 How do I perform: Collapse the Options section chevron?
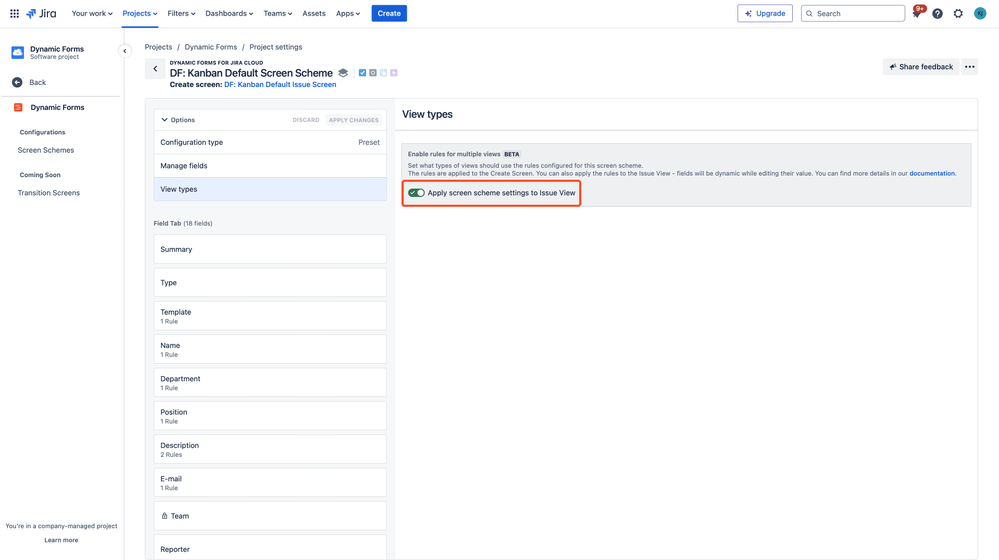[164, 120]
